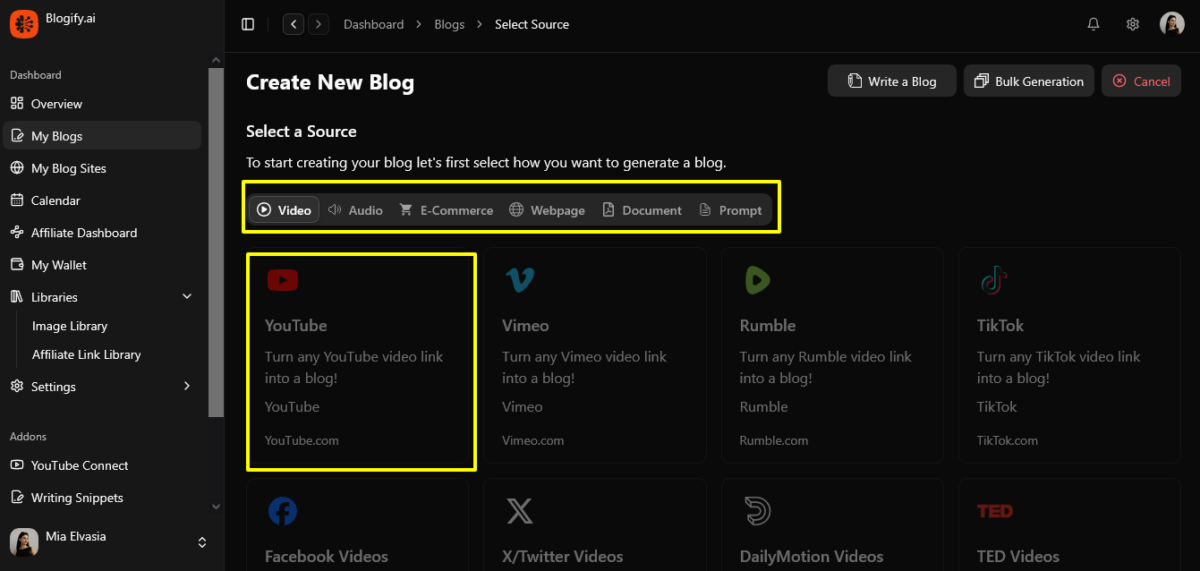
Task: Choose DailyMotion Videos card title
Action: pos(812,556)
